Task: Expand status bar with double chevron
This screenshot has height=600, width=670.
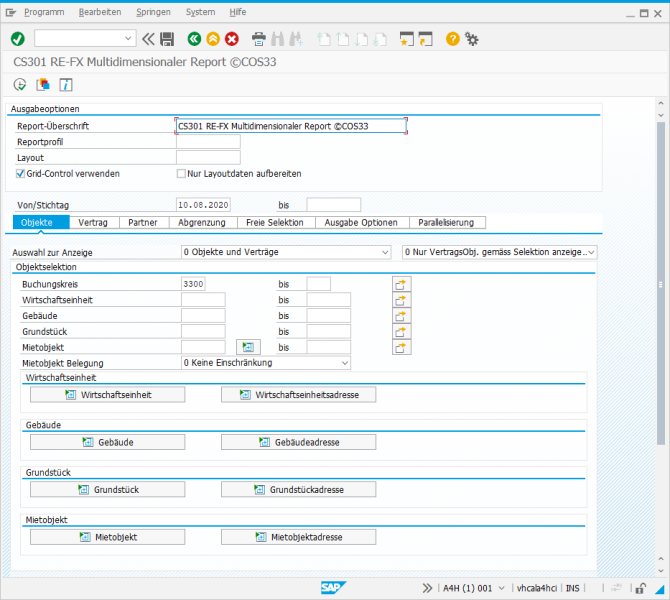Action: click(x=427, y=588)
